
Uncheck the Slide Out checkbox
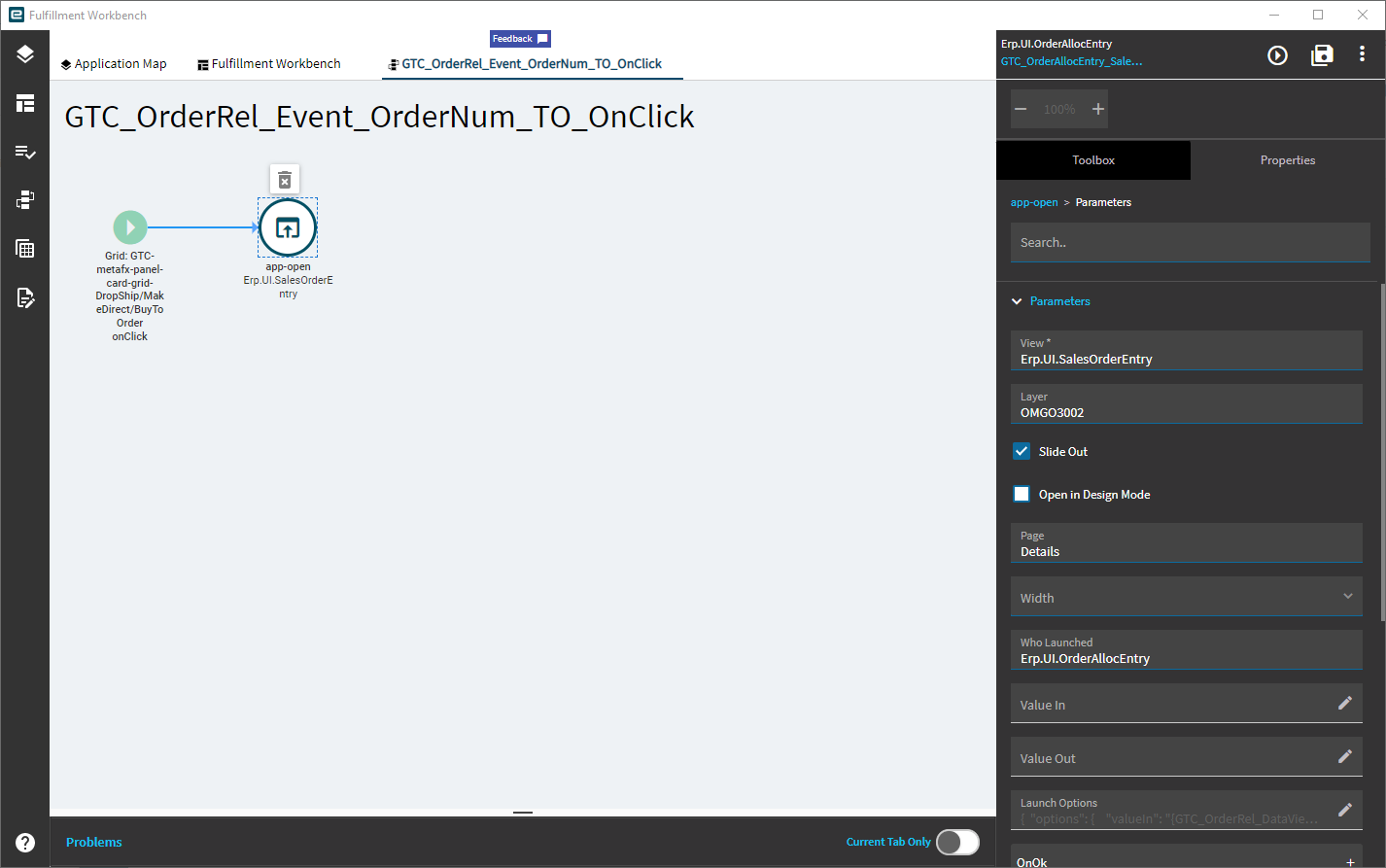[x=1022, y=451]
